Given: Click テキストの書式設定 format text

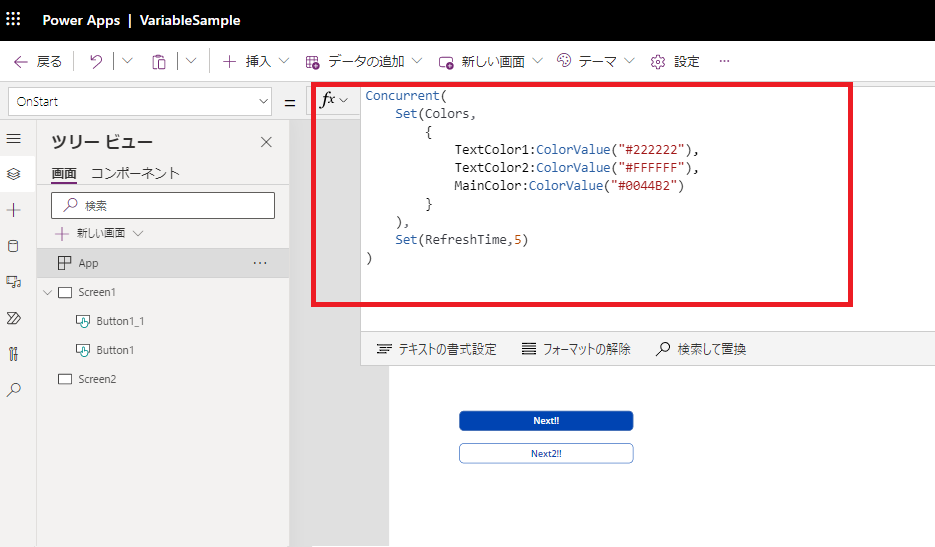Looking at the screenshot, I should tap(436, 349).
